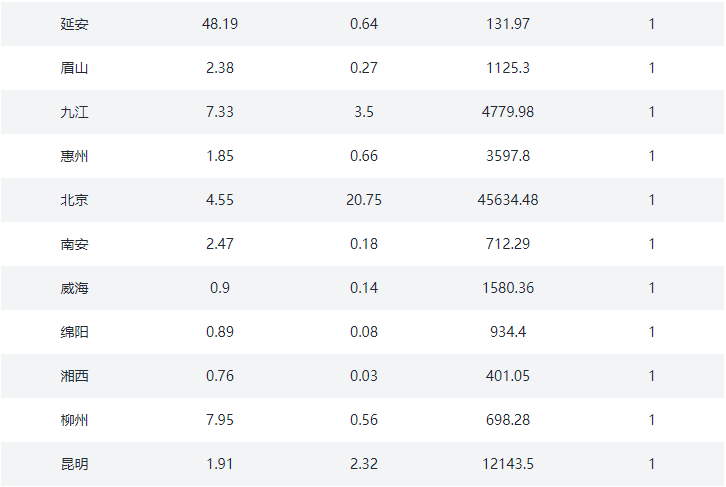Screen dimensions: 726x487
Task: Select the 惠州 city cell
Action: pos(74,156)
